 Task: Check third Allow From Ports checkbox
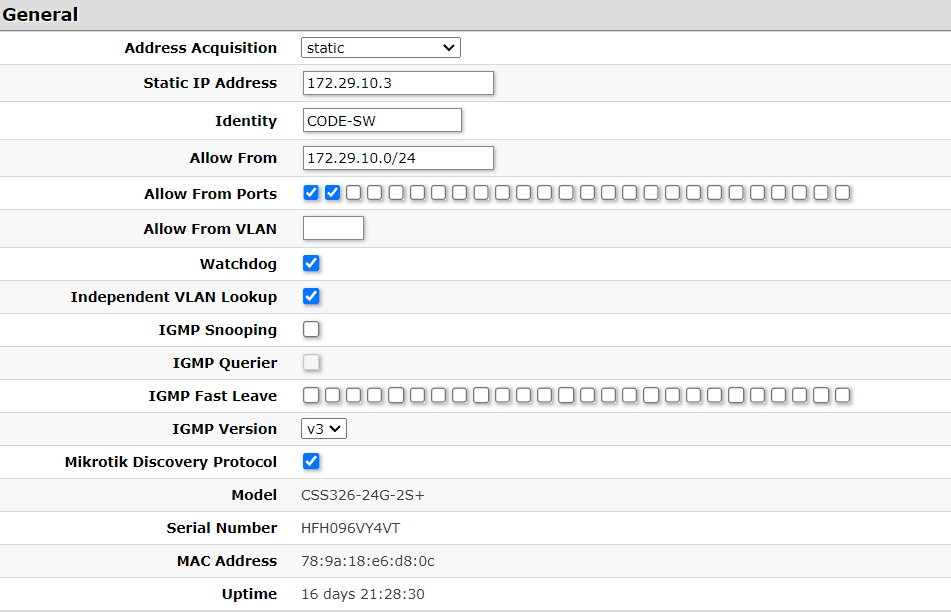pyautogui.click(x=354, y=193)
